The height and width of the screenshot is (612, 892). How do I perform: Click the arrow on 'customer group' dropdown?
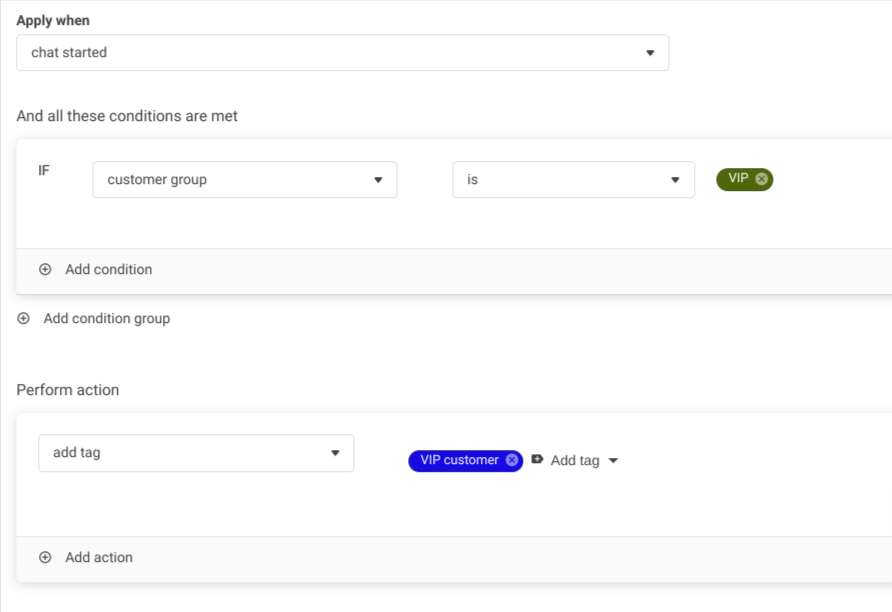point(378,180)
